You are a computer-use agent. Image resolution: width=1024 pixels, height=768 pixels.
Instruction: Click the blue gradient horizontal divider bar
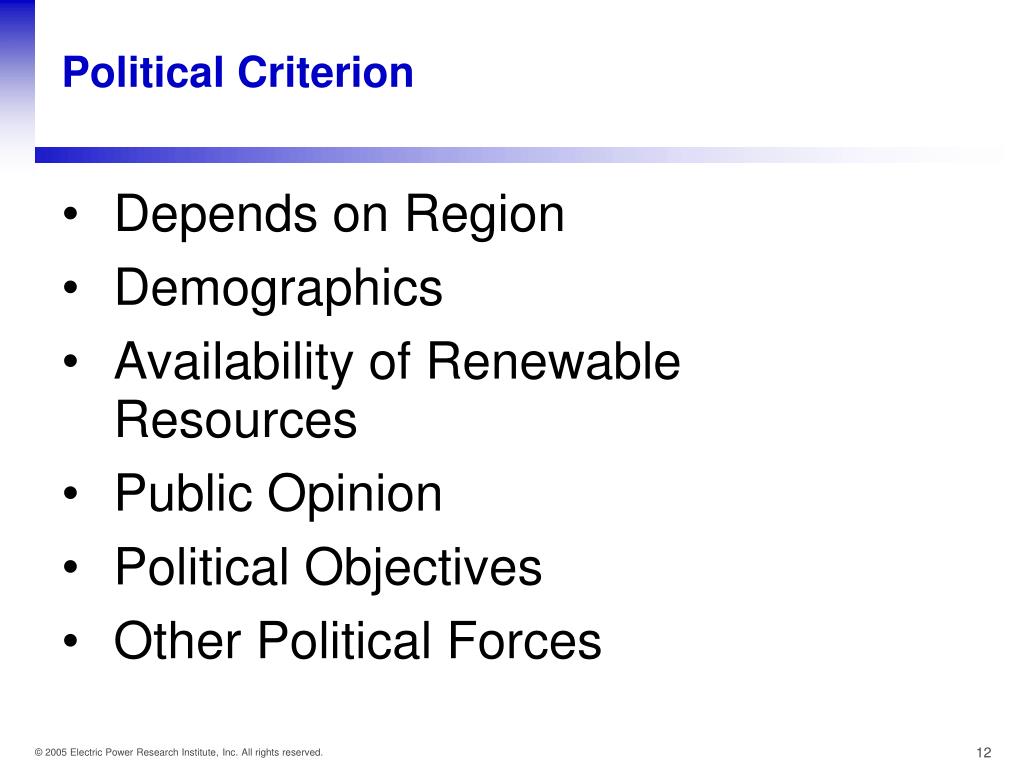click(x=519, y=155)
